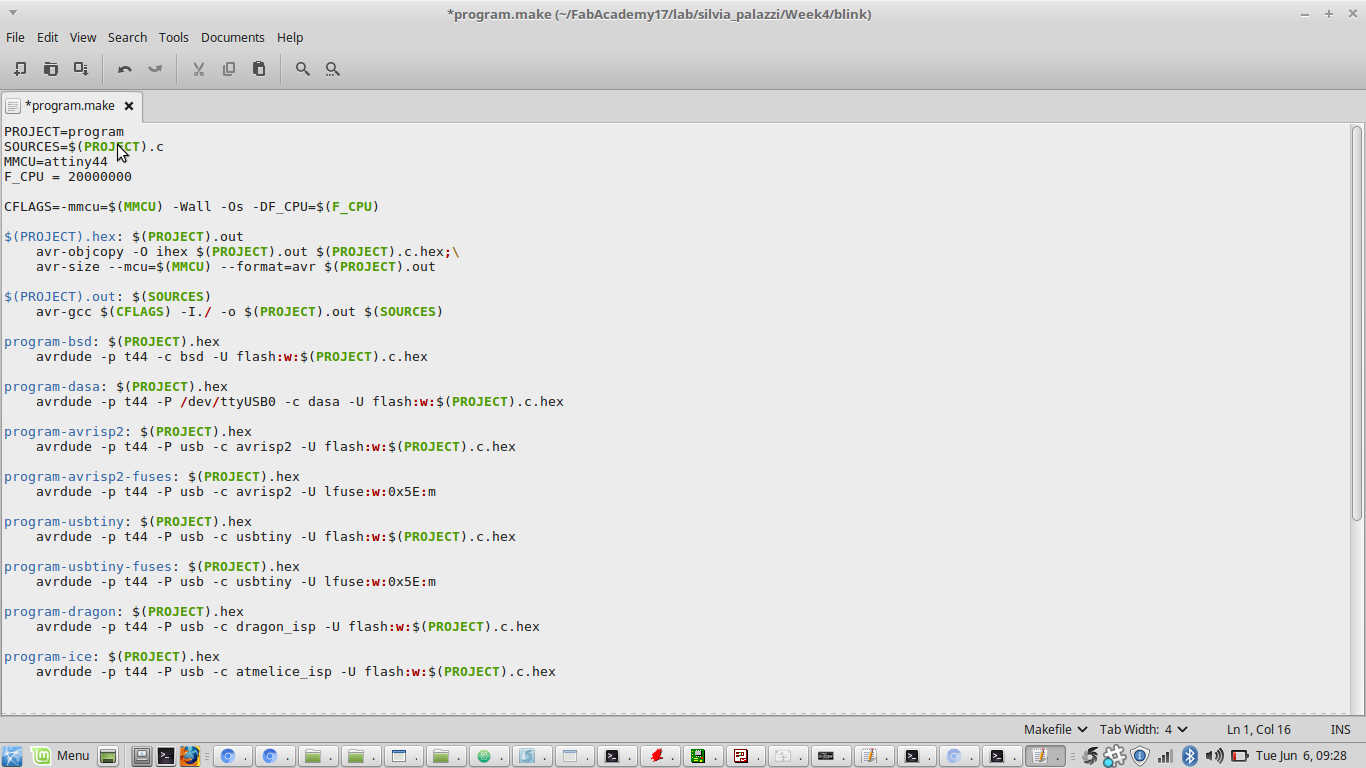Viewport: 1366px width, 768px height.
Task: Open the Tab Width dropdown
Action: pos(1143,729)
